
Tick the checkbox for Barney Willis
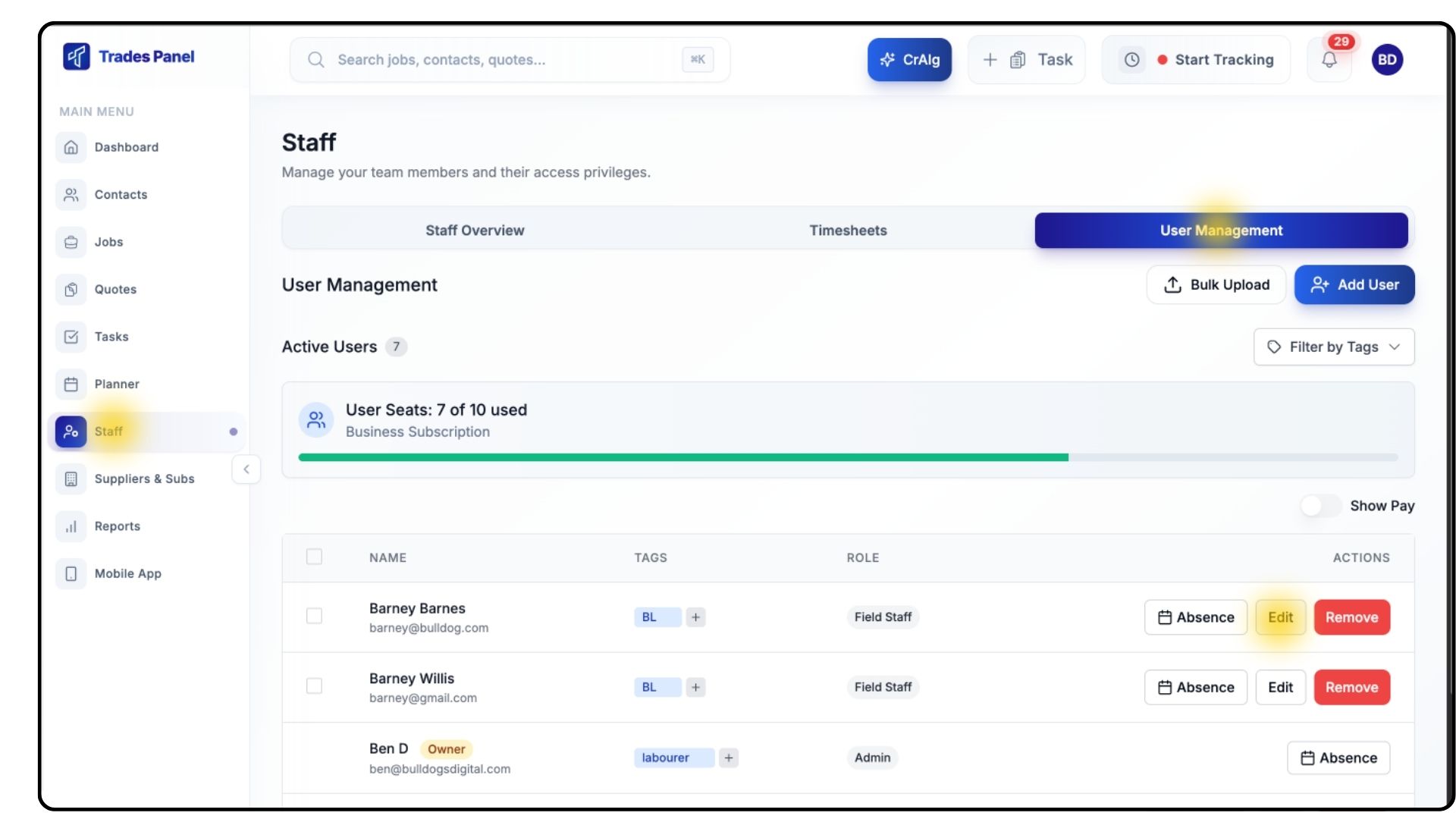click(x=314, y=686)
